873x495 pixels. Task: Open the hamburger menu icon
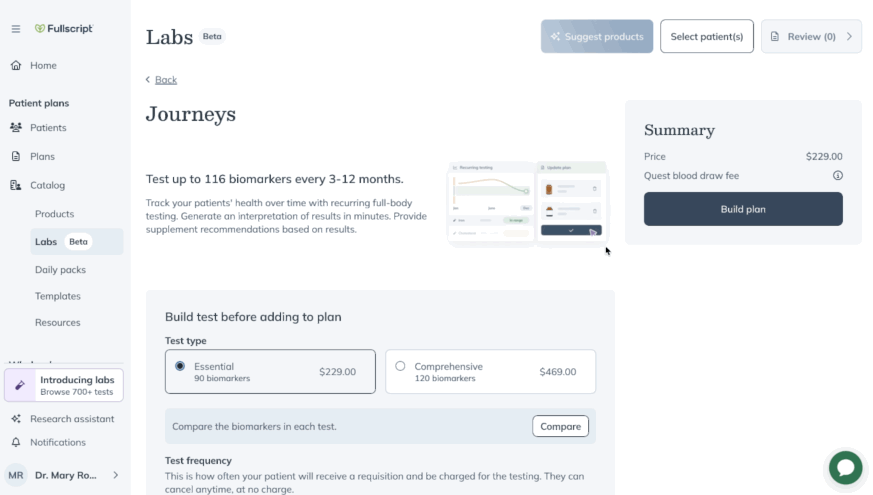point(16,28)
